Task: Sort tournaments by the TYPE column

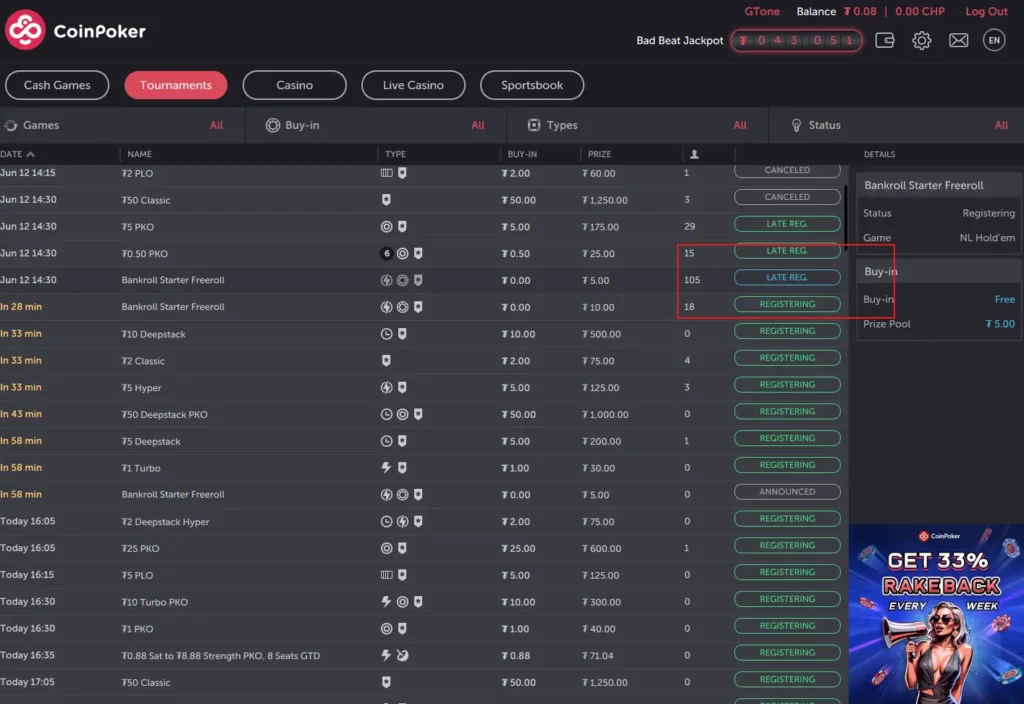Action: pyautogui.click(x=395, y=154)
